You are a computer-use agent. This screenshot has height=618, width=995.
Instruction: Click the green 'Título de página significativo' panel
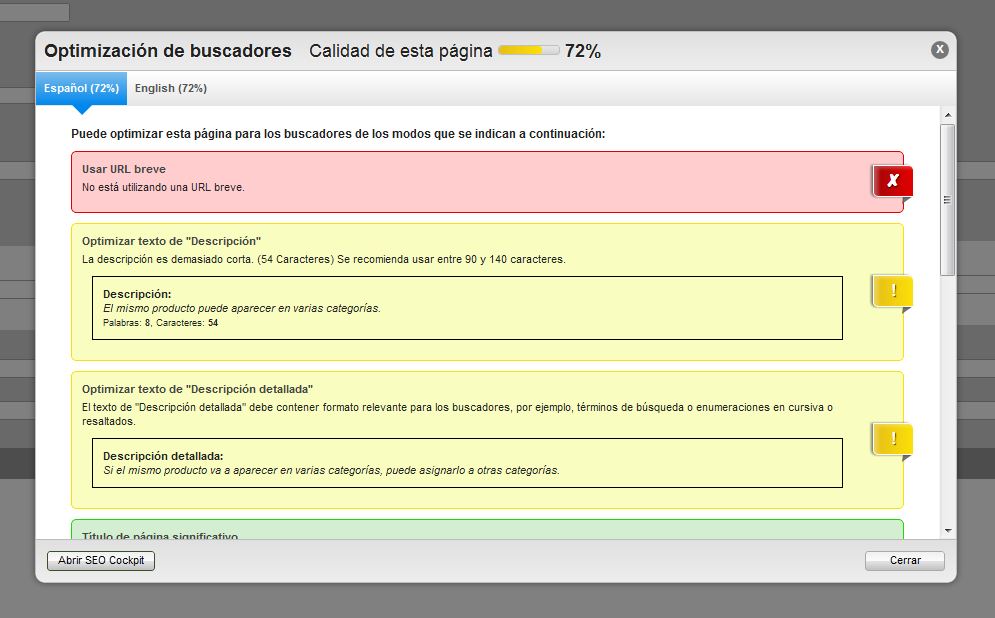[x=487, y=531]
